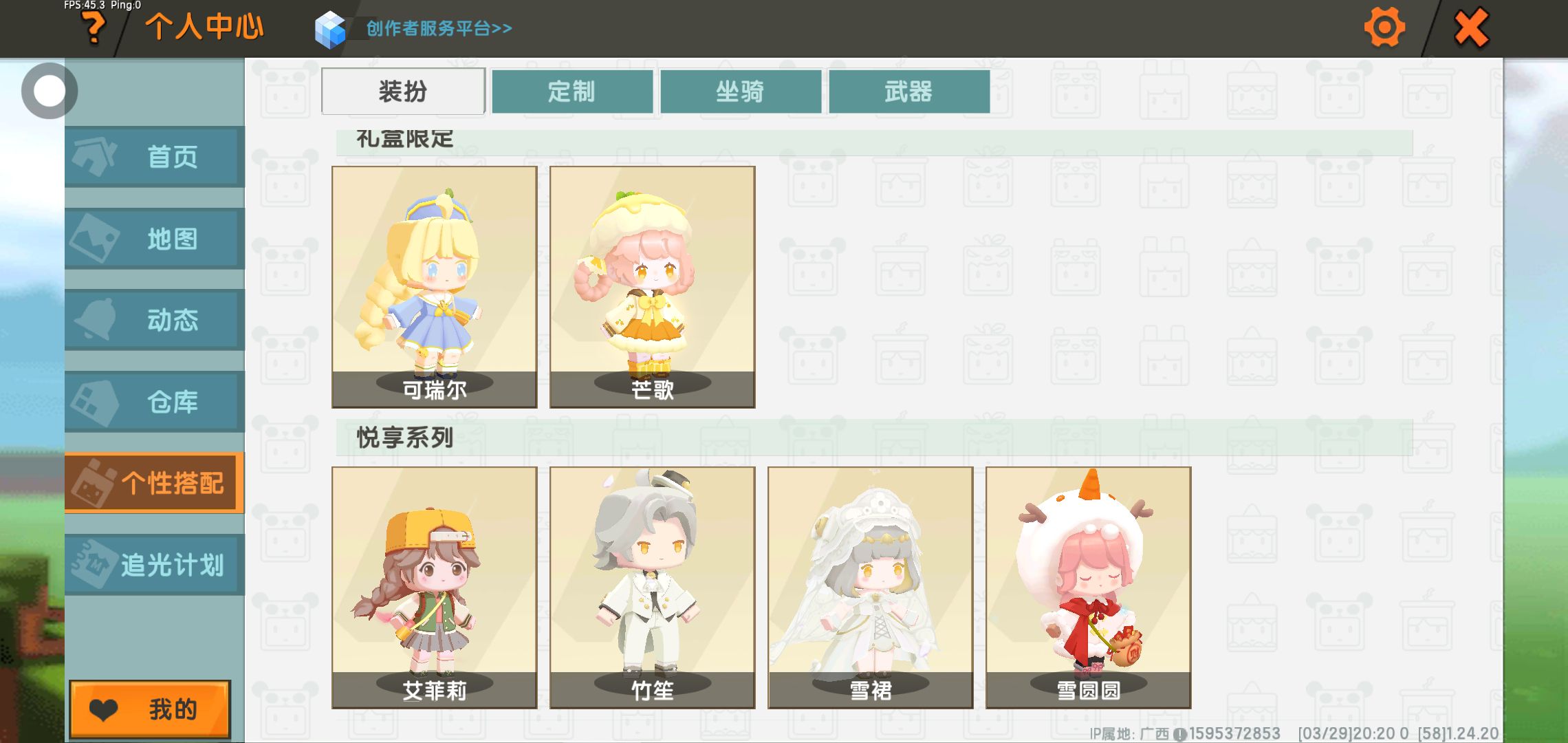
Task: Open the 创作者服务平台>> link
Action: tap(439, 28)
